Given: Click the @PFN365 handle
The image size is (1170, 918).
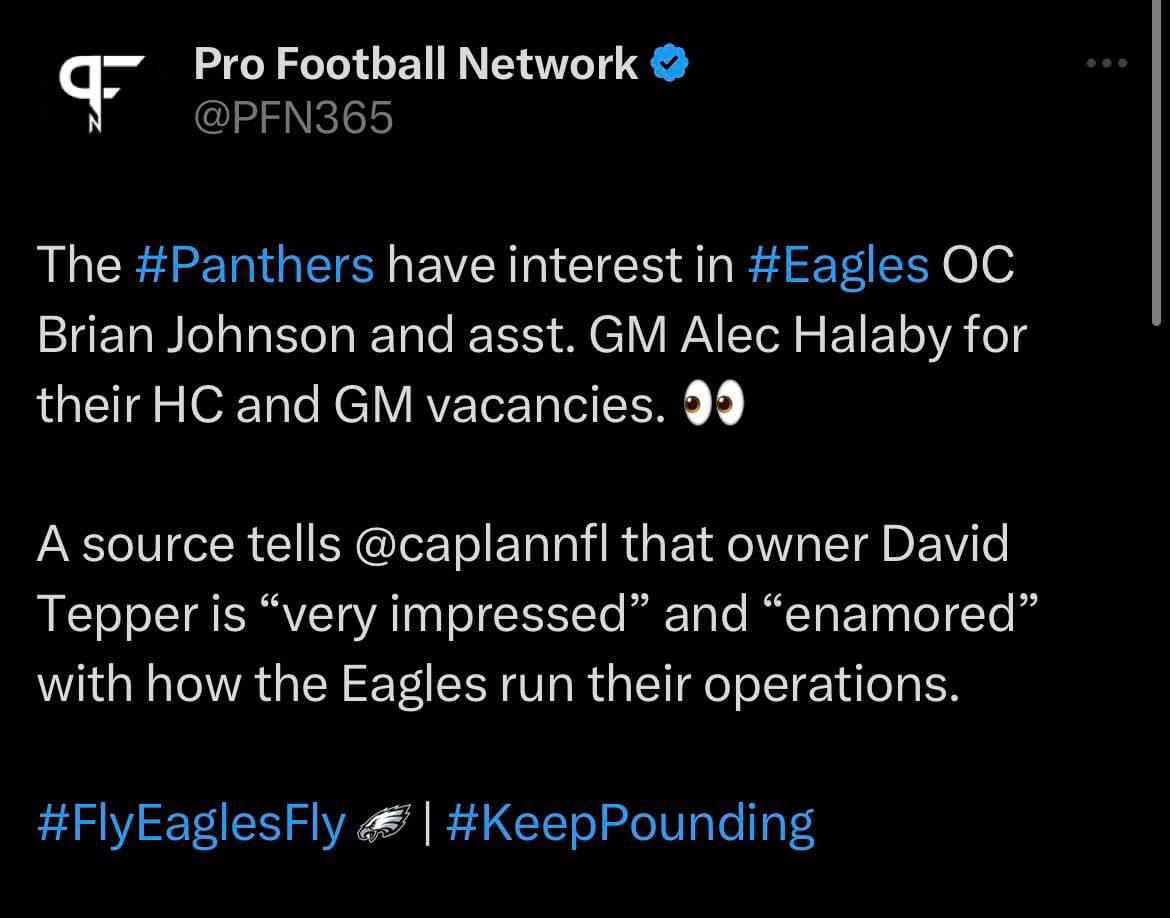Looking at the screenshot, I should (x=294, y=119).
